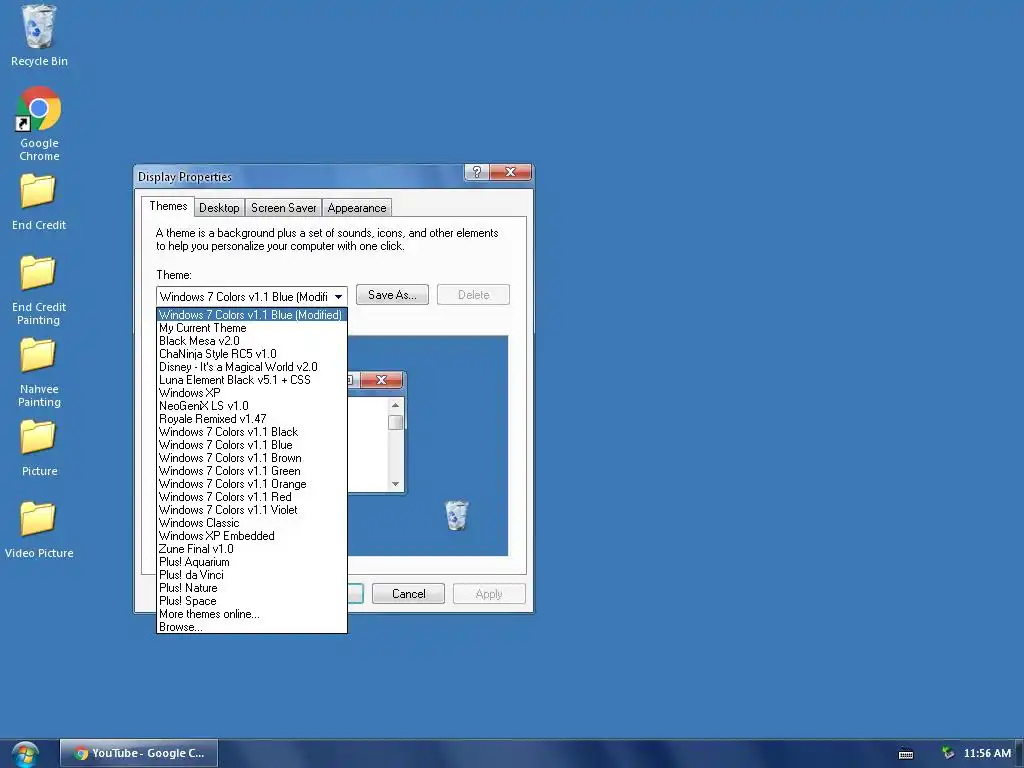The image size is (1024, 768).
Task: Click the preview window close button
Action: pyautogui.click(x=381, y=379)
